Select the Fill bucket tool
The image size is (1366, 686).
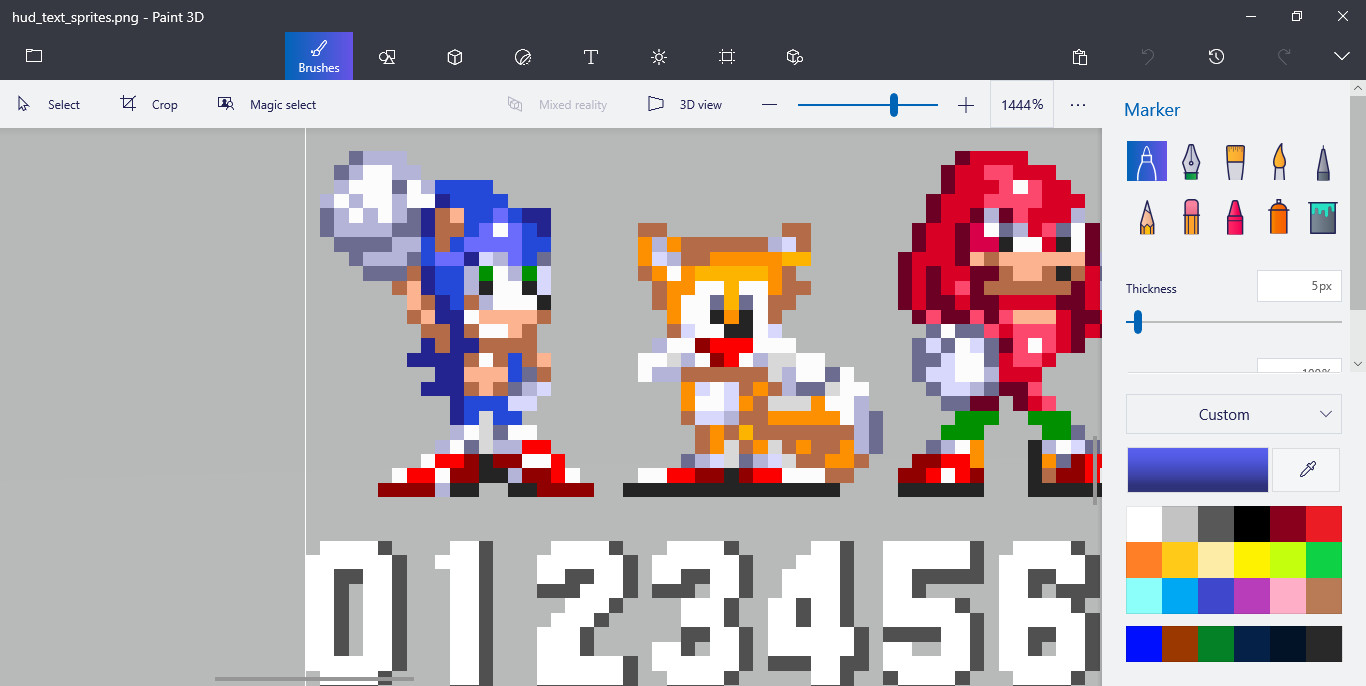coord(1322,217)
